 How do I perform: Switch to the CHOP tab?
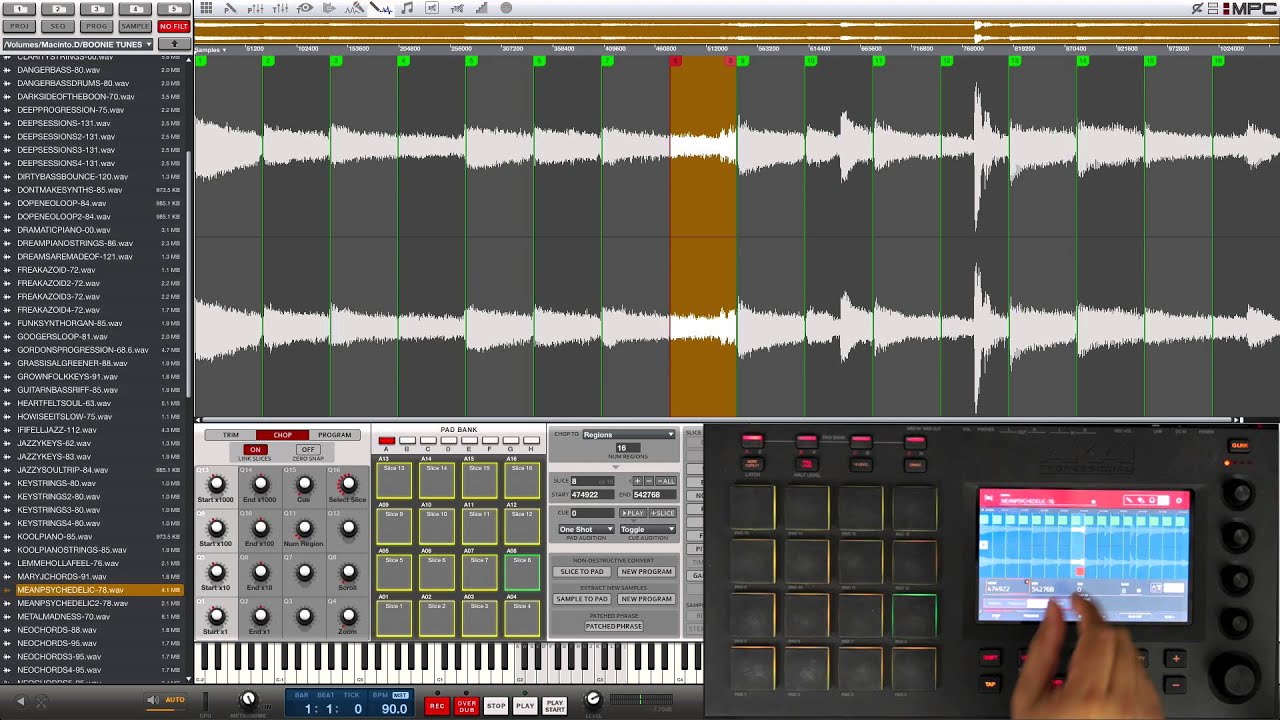tap(282, 435)
